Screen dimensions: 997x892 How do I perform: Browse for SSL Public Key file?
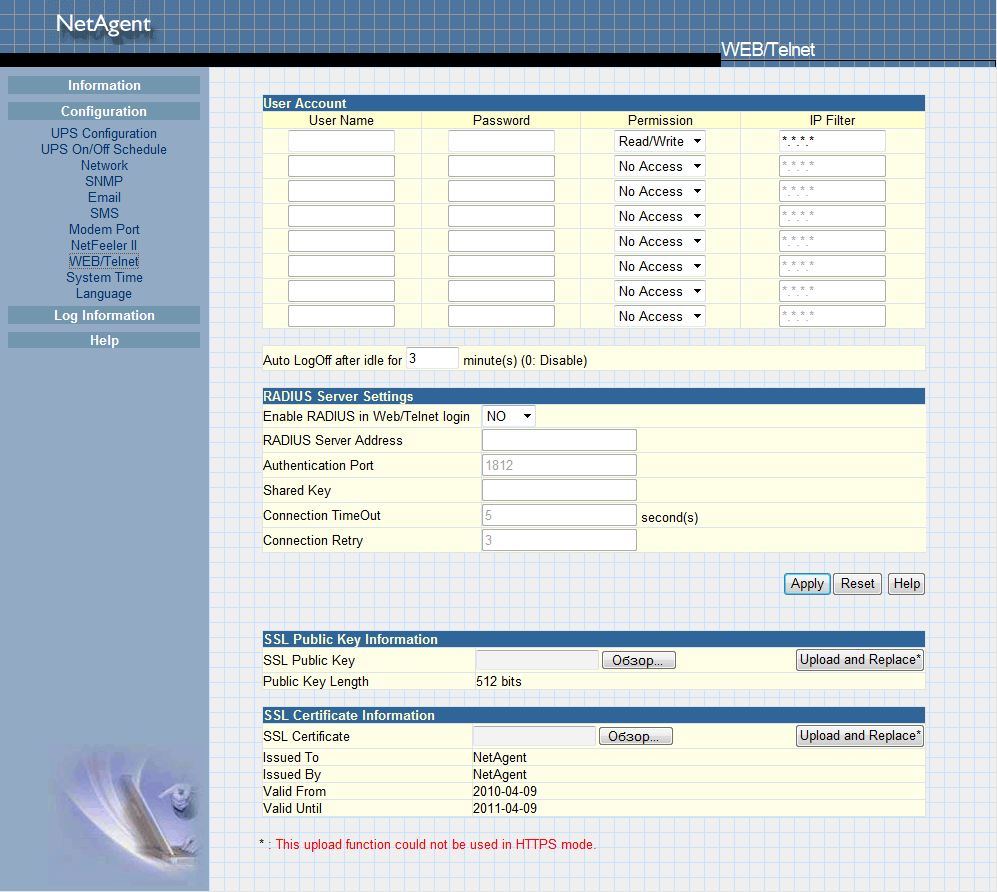click(638, 661)
